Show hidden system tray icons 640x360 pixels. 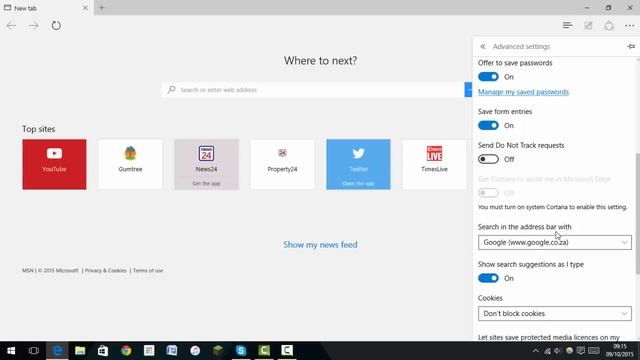[536, 351]
